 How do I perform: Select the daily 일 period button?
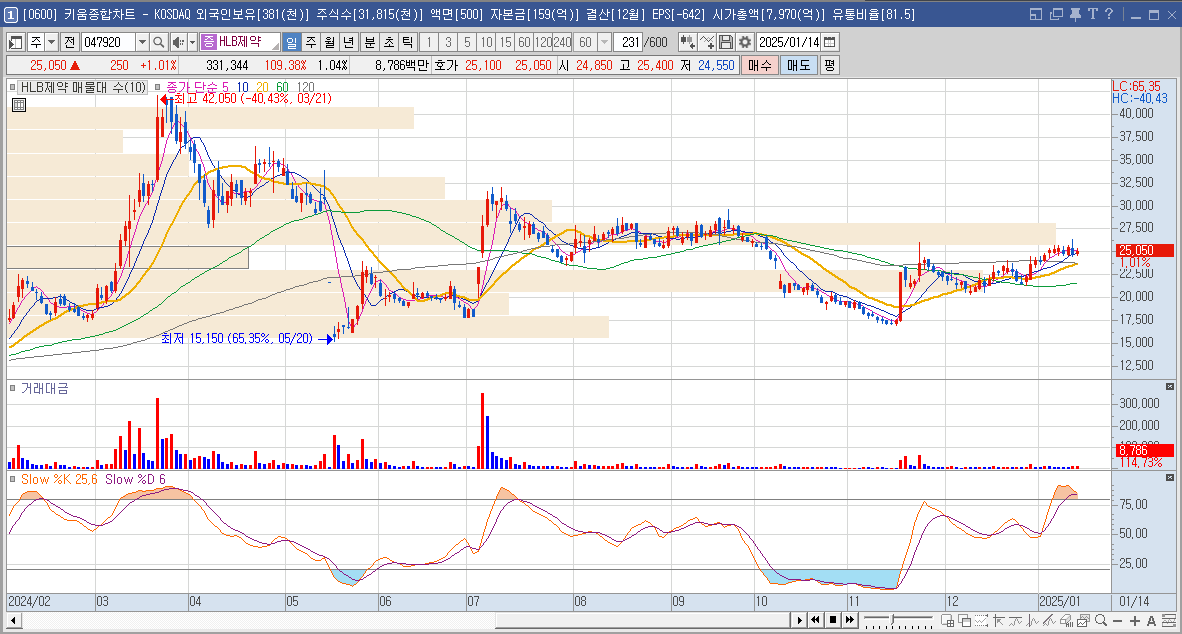click(x=292, y=42)
